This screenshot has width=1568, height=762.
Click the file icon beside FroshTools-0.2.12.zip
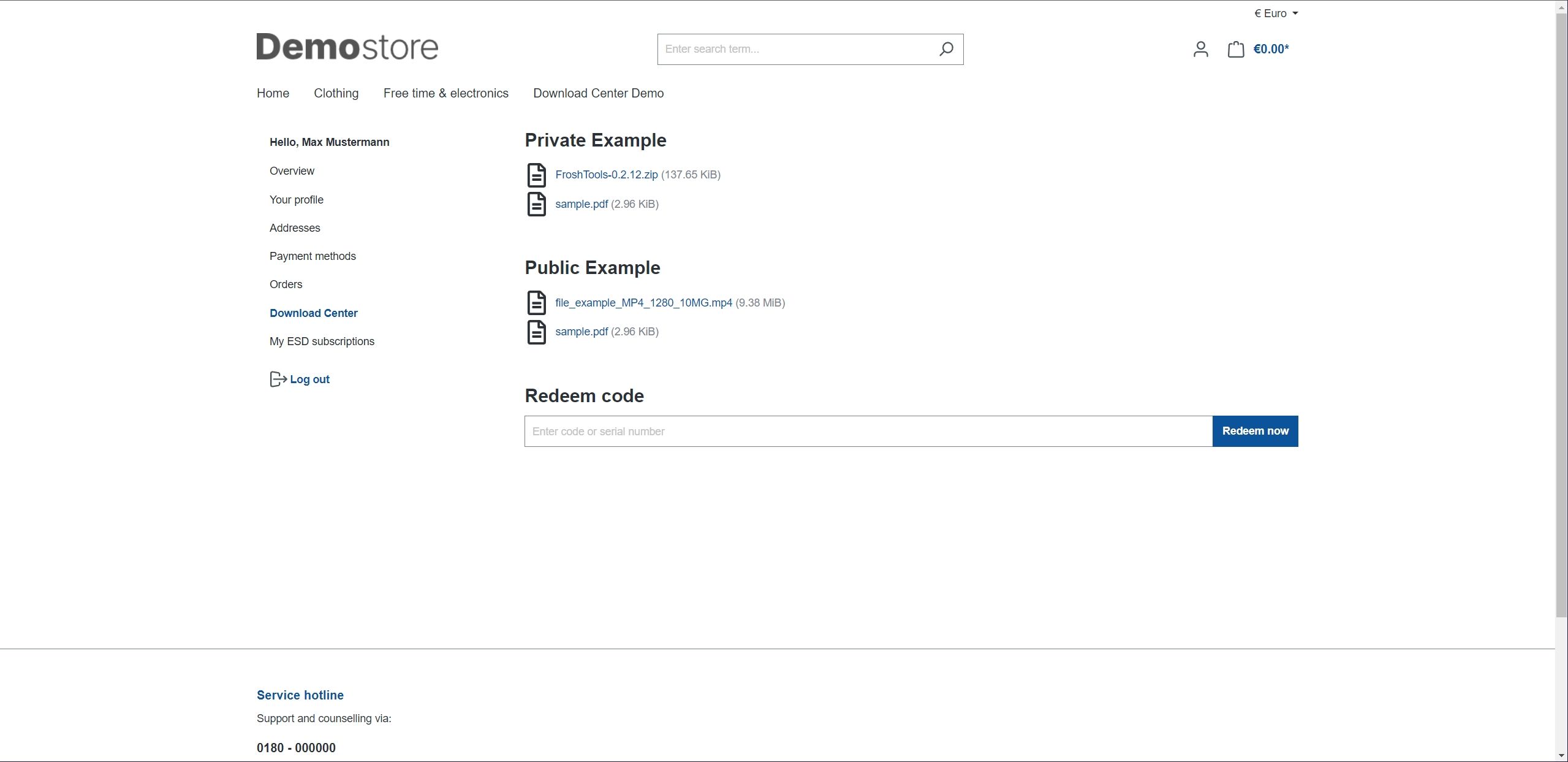[537, 175]
